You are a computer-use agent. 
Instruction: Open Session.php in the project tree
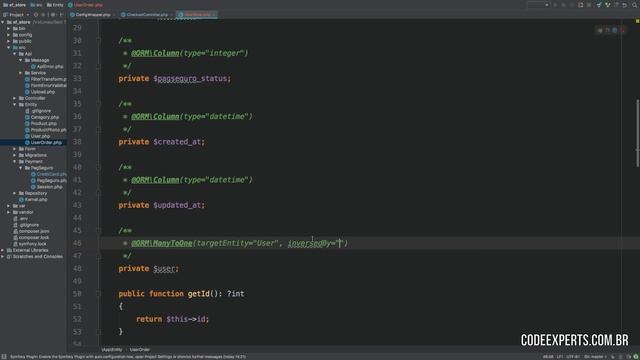pyautogui.click(x=47, y=187)
